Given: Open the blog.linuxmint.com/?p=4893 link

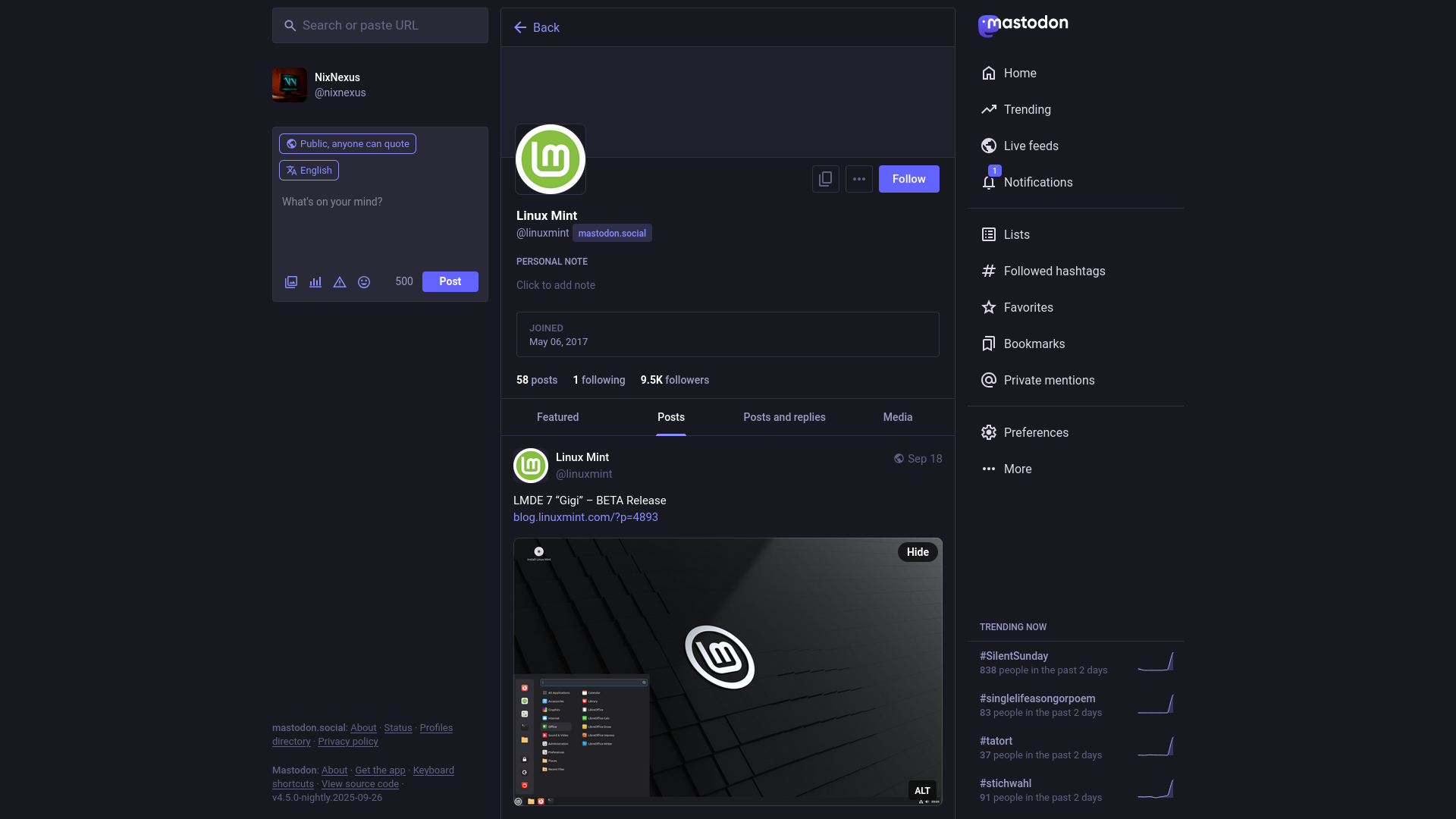Looking at the screenshot, I should tap(585, 517).
